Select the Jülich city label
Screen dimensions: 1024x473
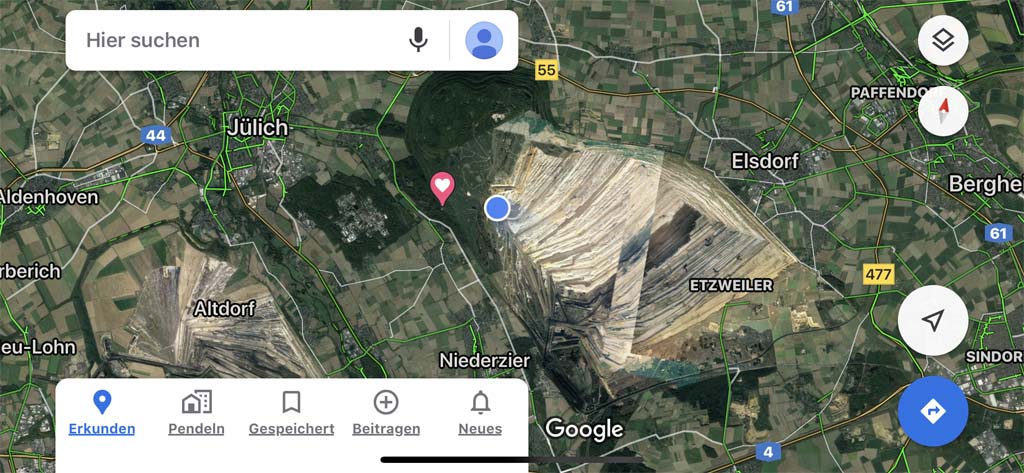click(x=257, y=127)
